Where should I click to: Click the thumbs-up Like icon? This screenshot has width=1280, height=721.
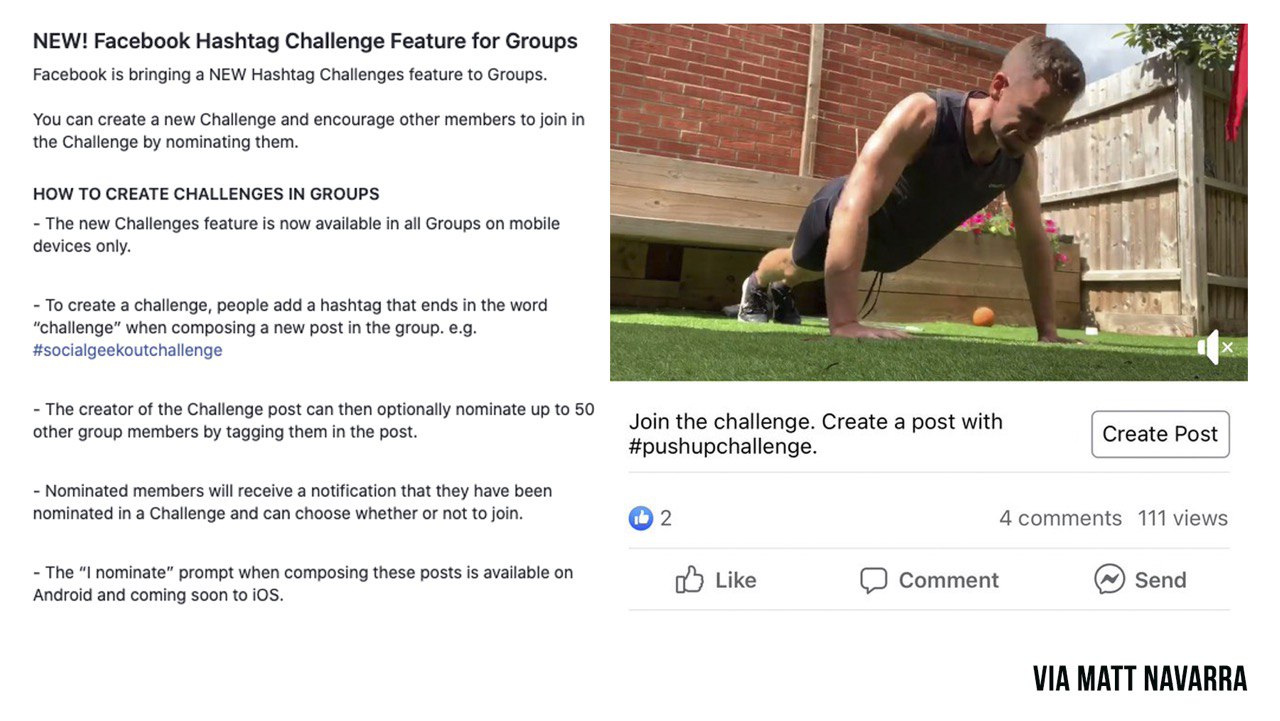click(689, 580)
